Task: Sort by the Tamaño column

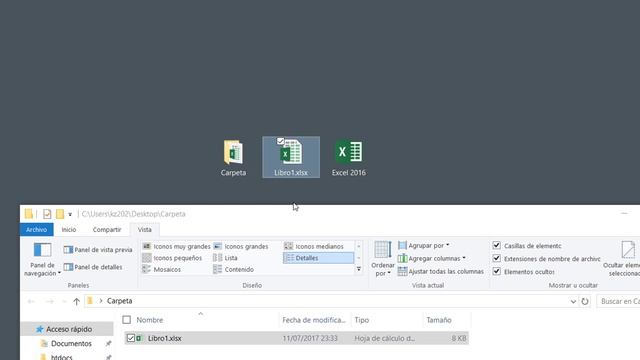Action: (x=439, y=320)
